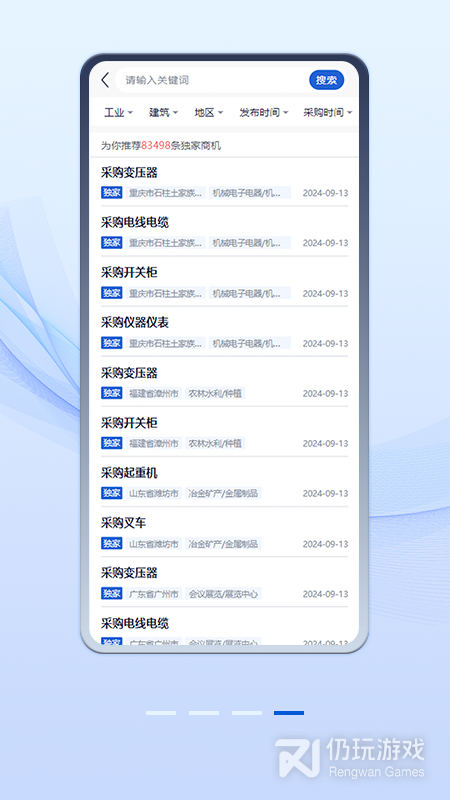Open the 采购叉车 listing
The image size is (450, 800).
[224, 533]
